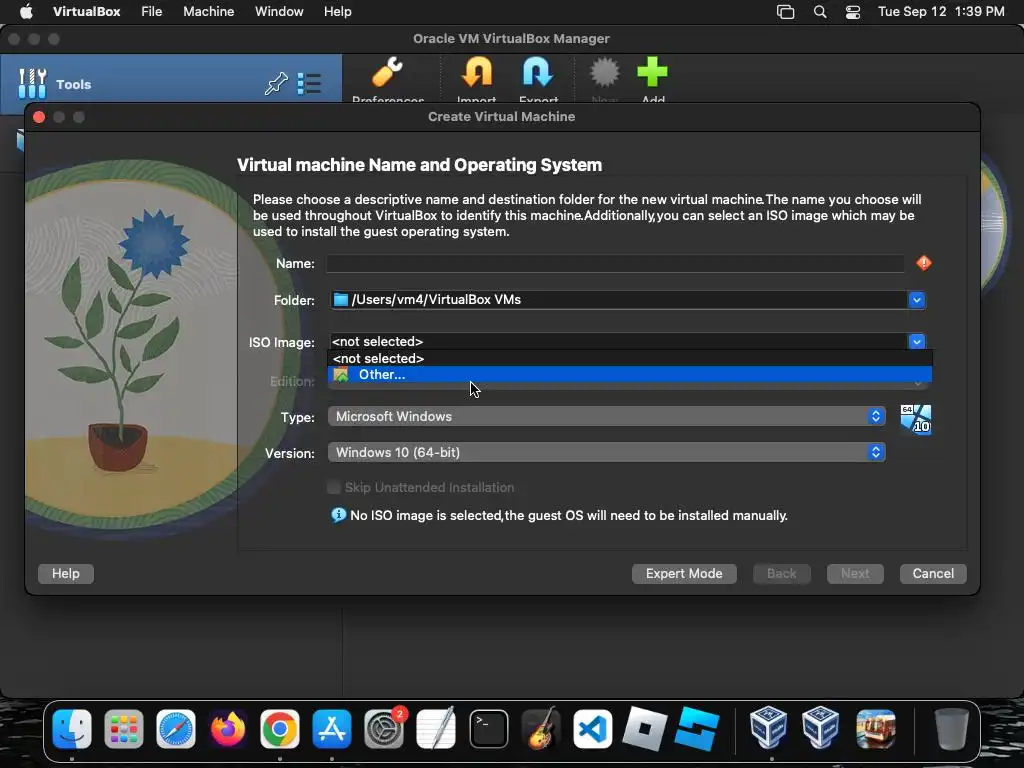Open Finder from the dock
1024x768 pixels.
(x=72, y=729)
